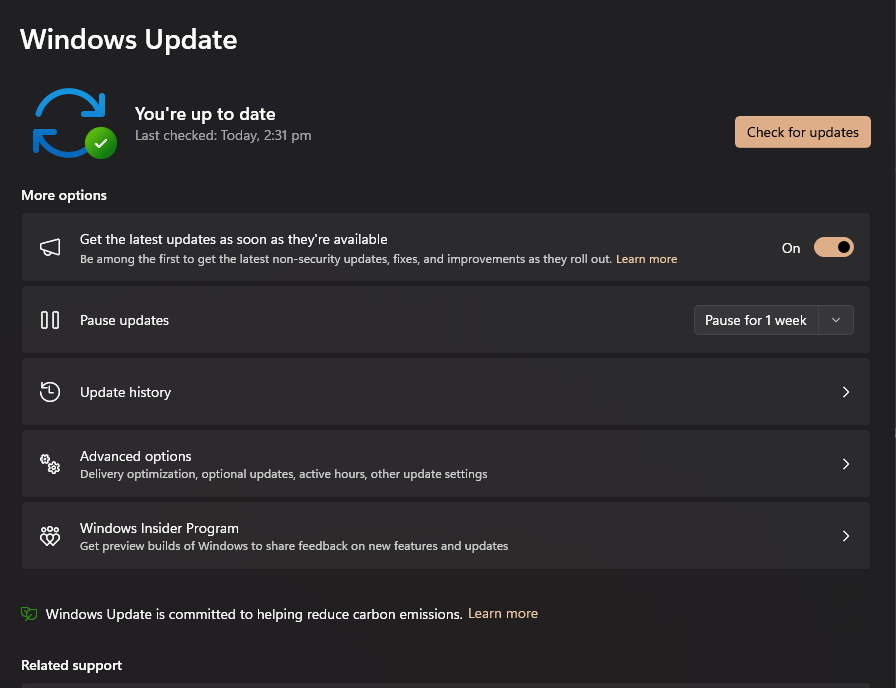Open Learn more link about latest updates

click(x=646, y=259)
